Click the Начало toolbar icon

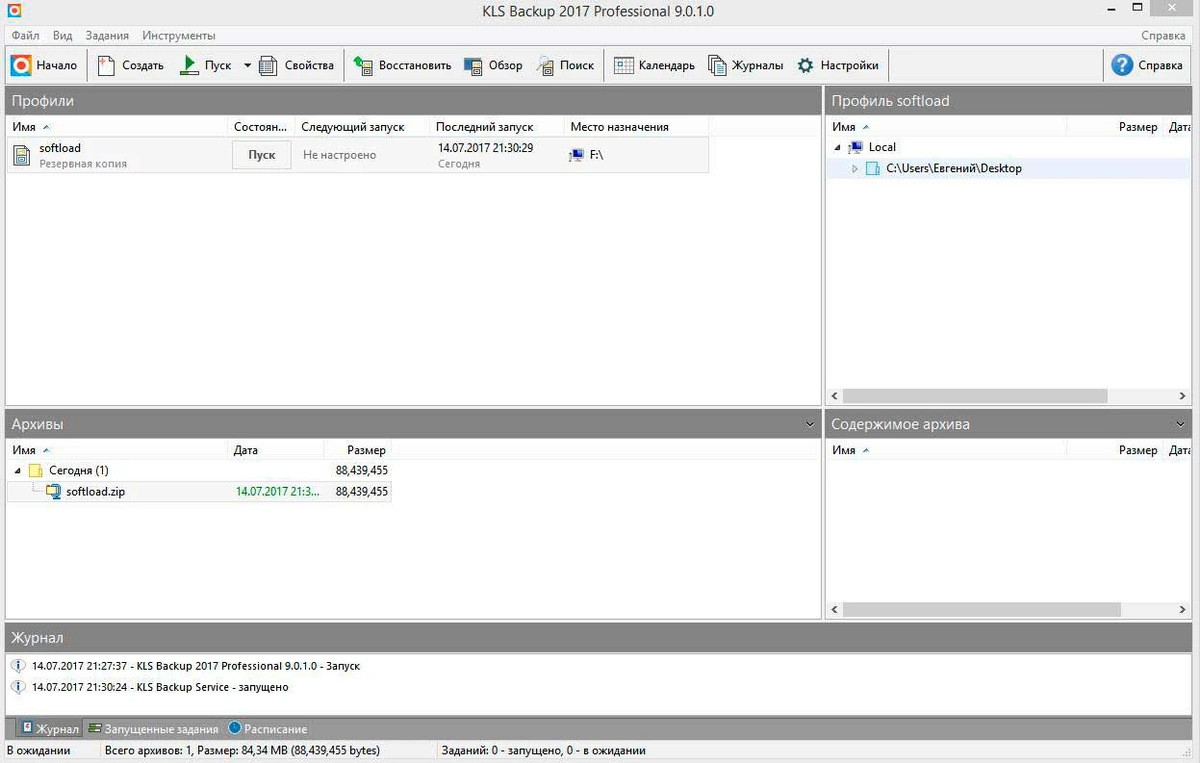click(x=21, y=65)
